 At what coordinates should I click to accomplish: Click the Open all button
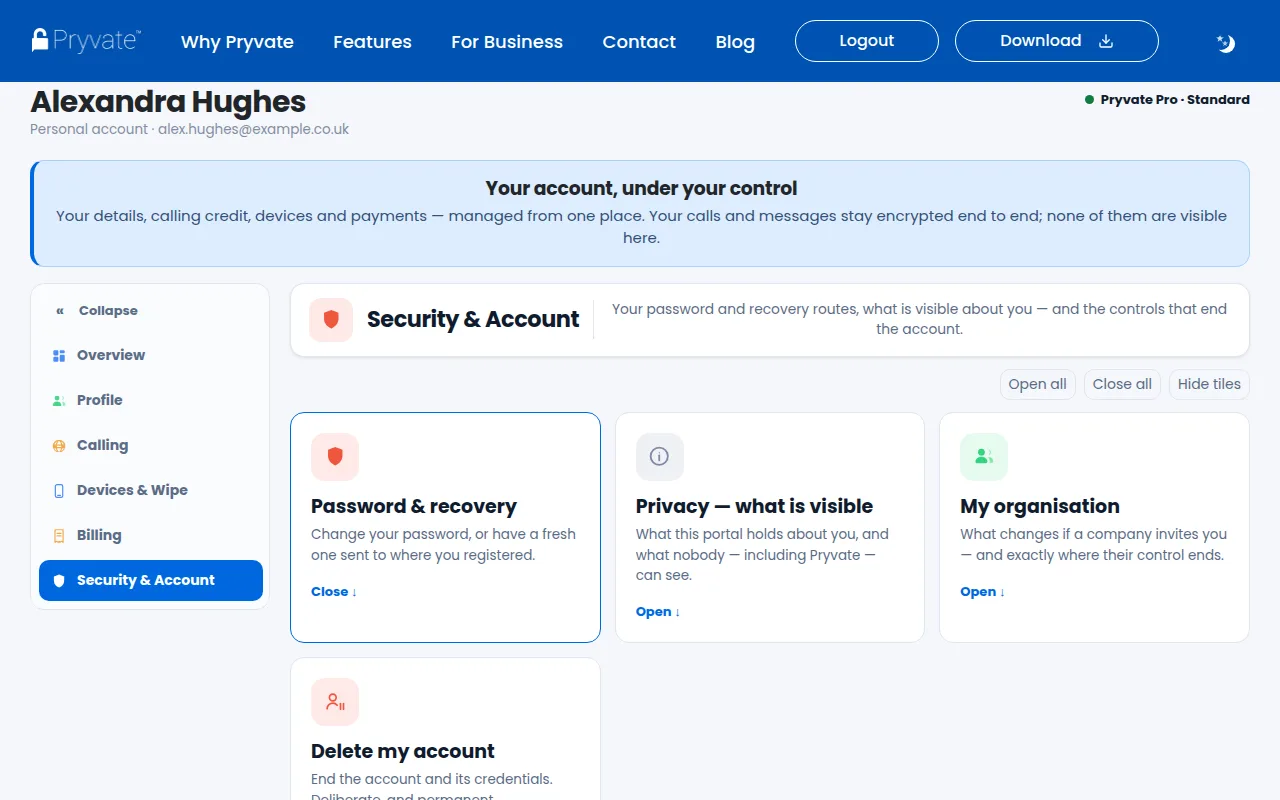(x=1037, y=384)
